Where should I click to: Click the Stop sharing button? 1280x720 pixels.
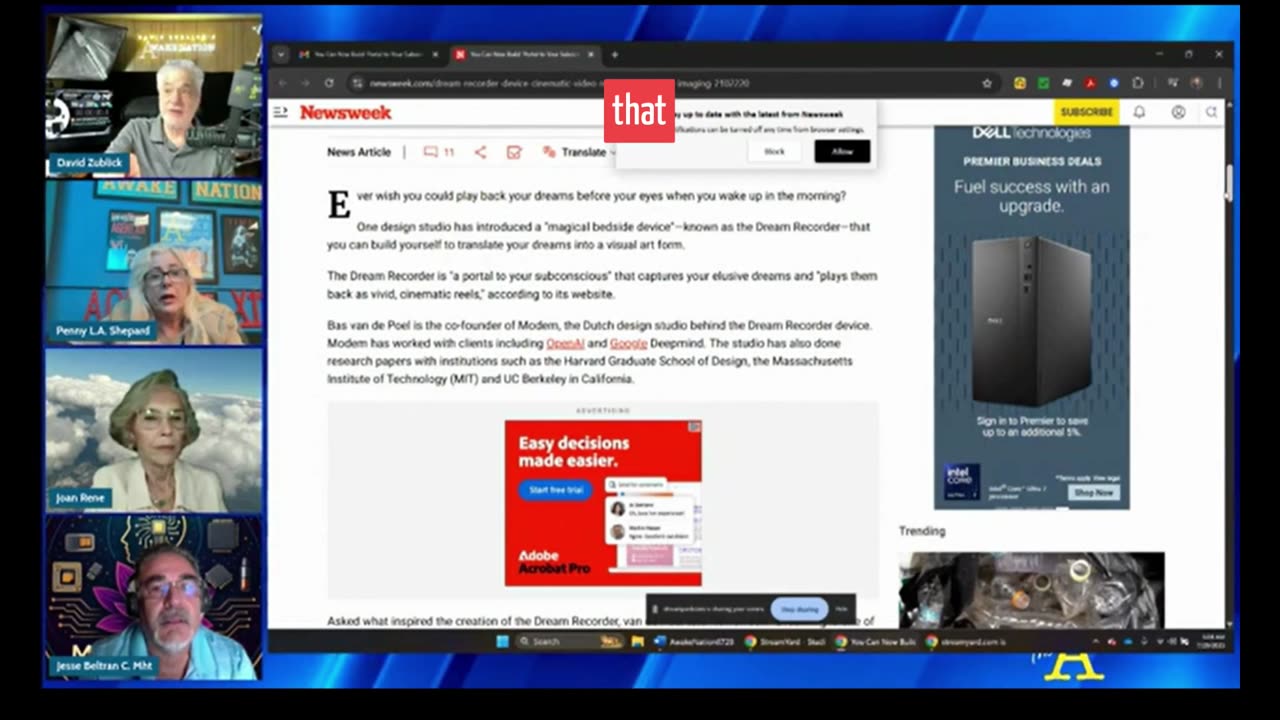click(799, 609)
